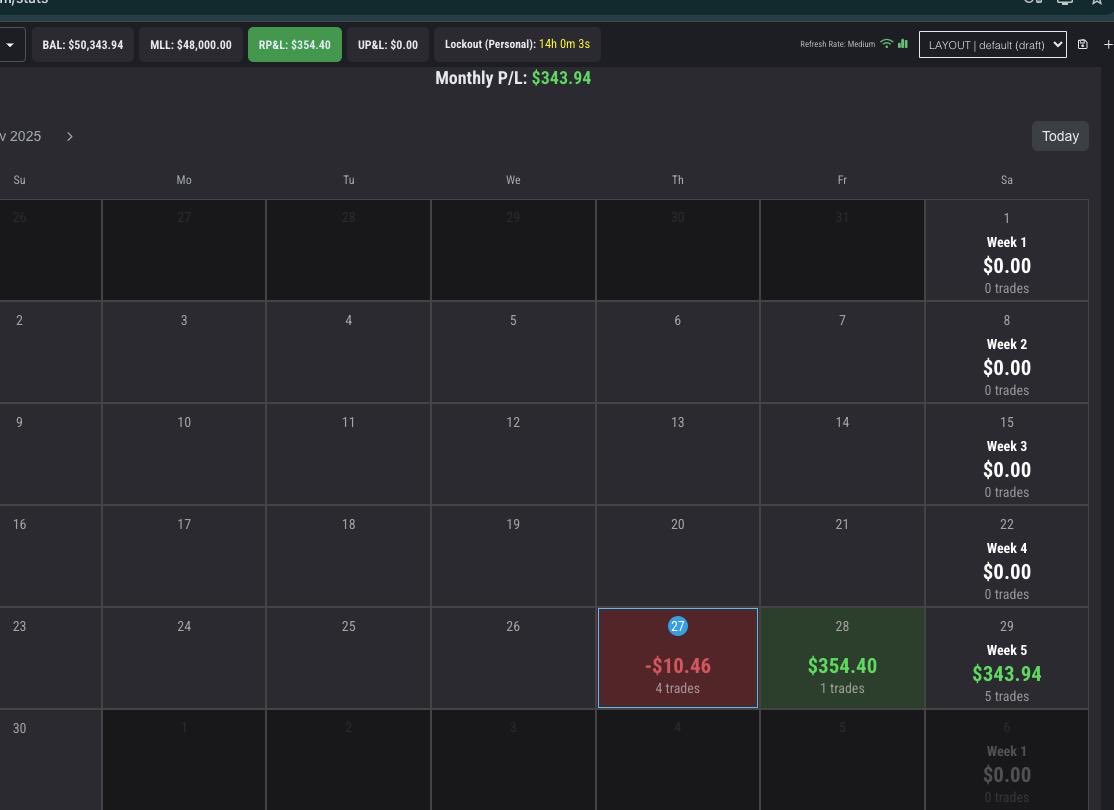Image resolution: width=1114 pixels, height=810 pixels.
Task: Select calendar day 19
Action: point(513,556)
